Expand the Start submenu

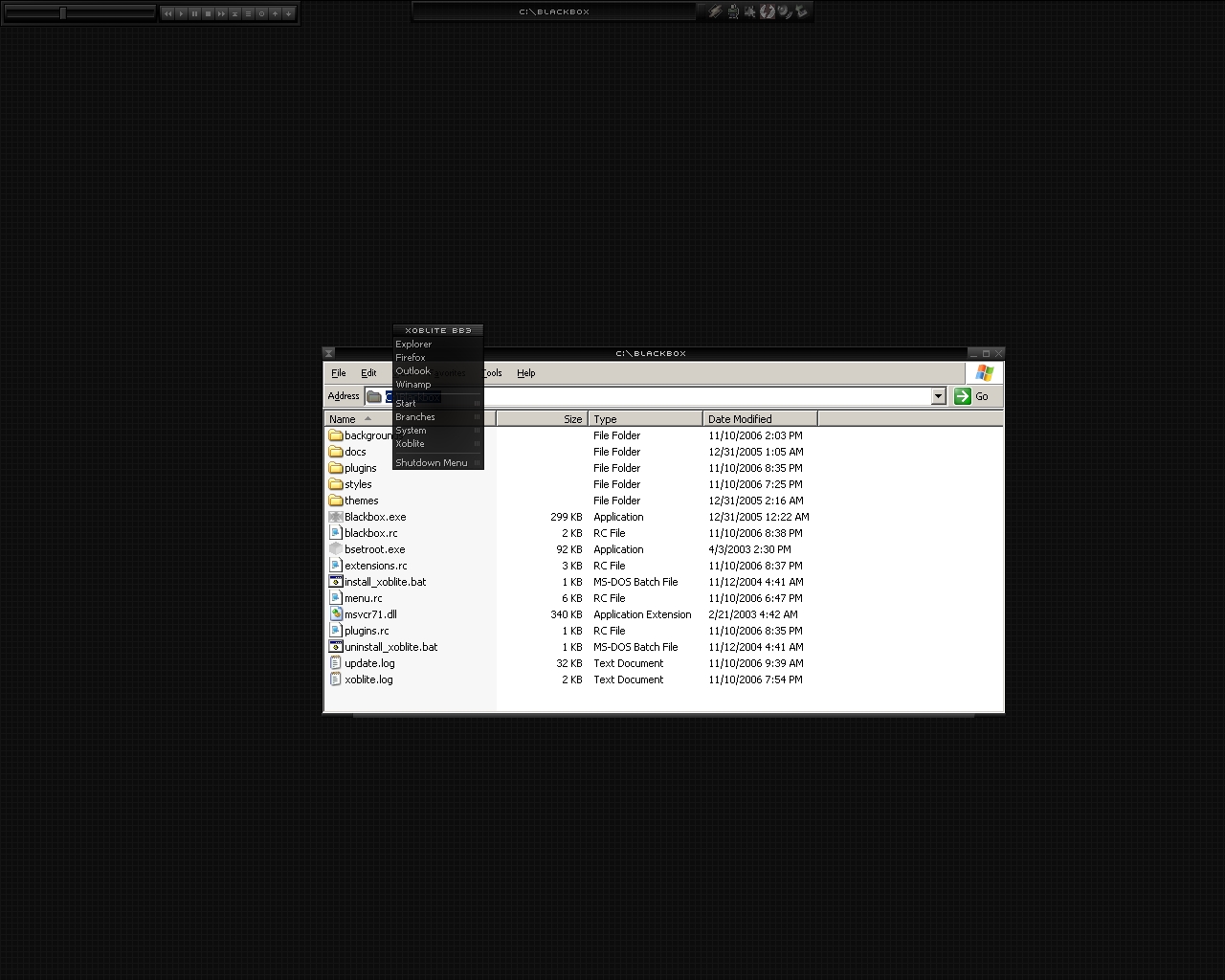[x=437, y=403]
